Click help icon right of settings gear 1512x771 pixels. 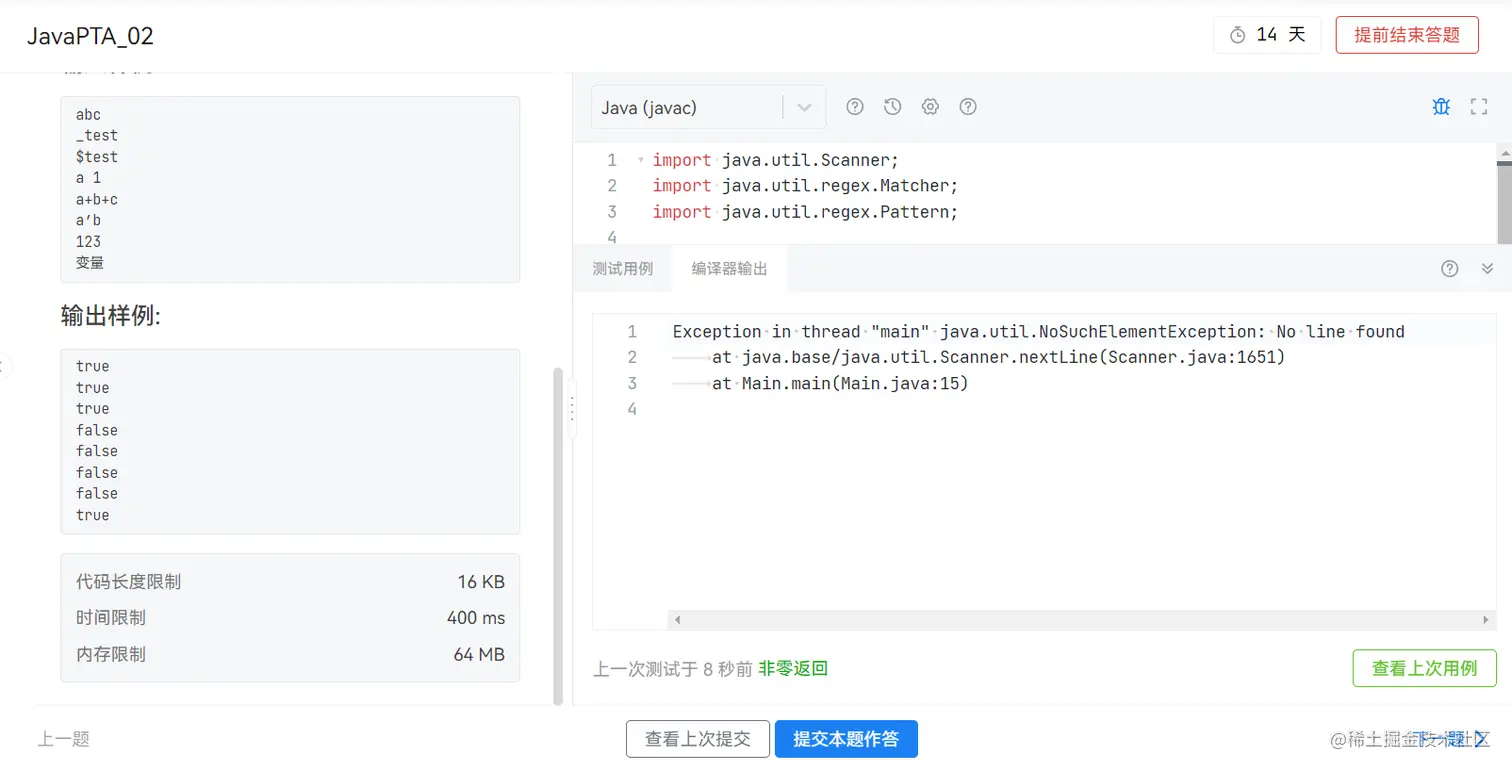968,107
